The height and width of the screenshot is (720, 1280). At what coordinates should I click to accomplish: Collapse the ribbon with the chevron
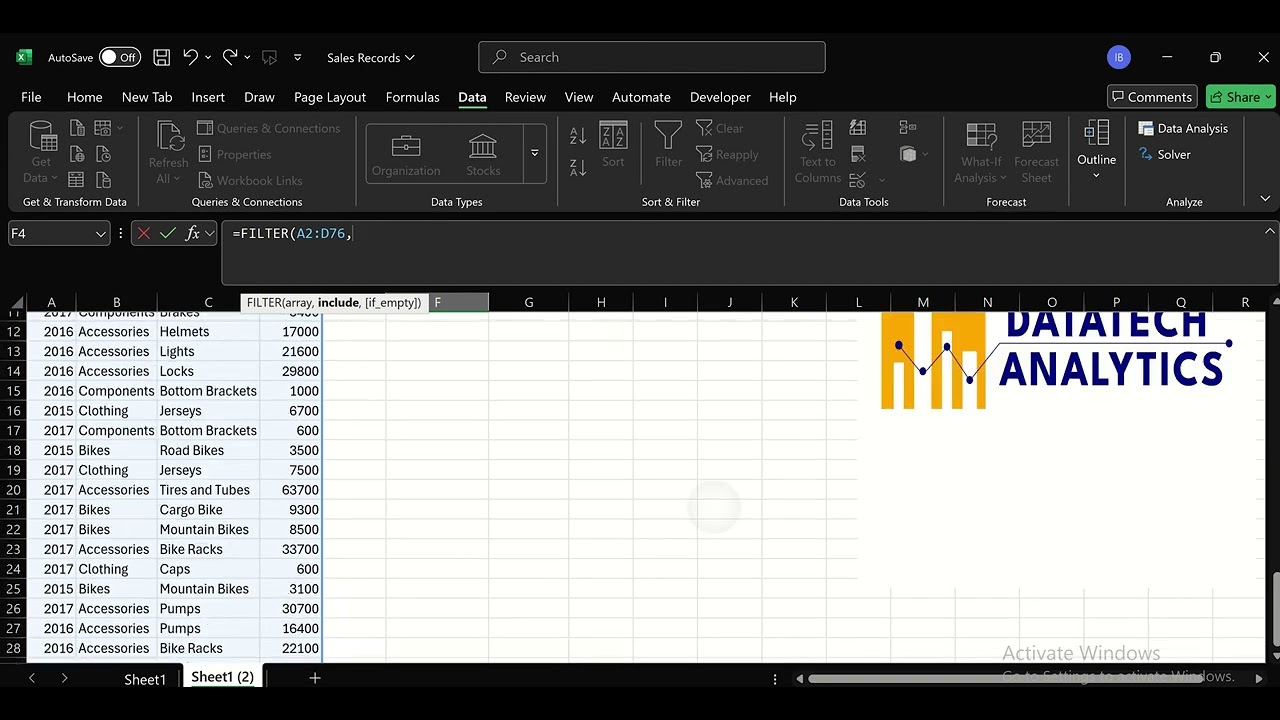pos(1265,199)
